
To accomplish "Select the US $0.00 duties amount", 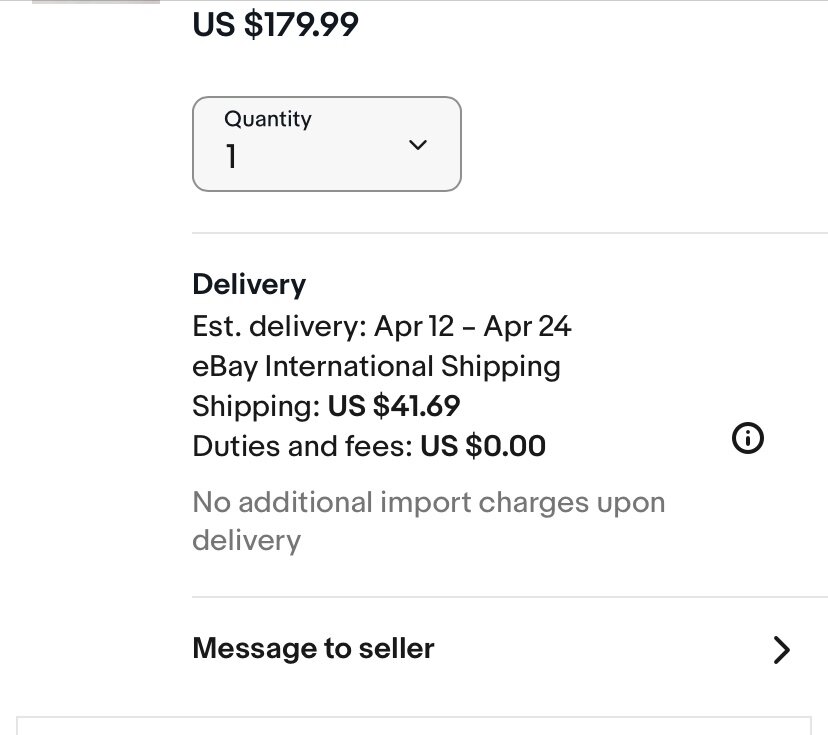I will (483, 446).
